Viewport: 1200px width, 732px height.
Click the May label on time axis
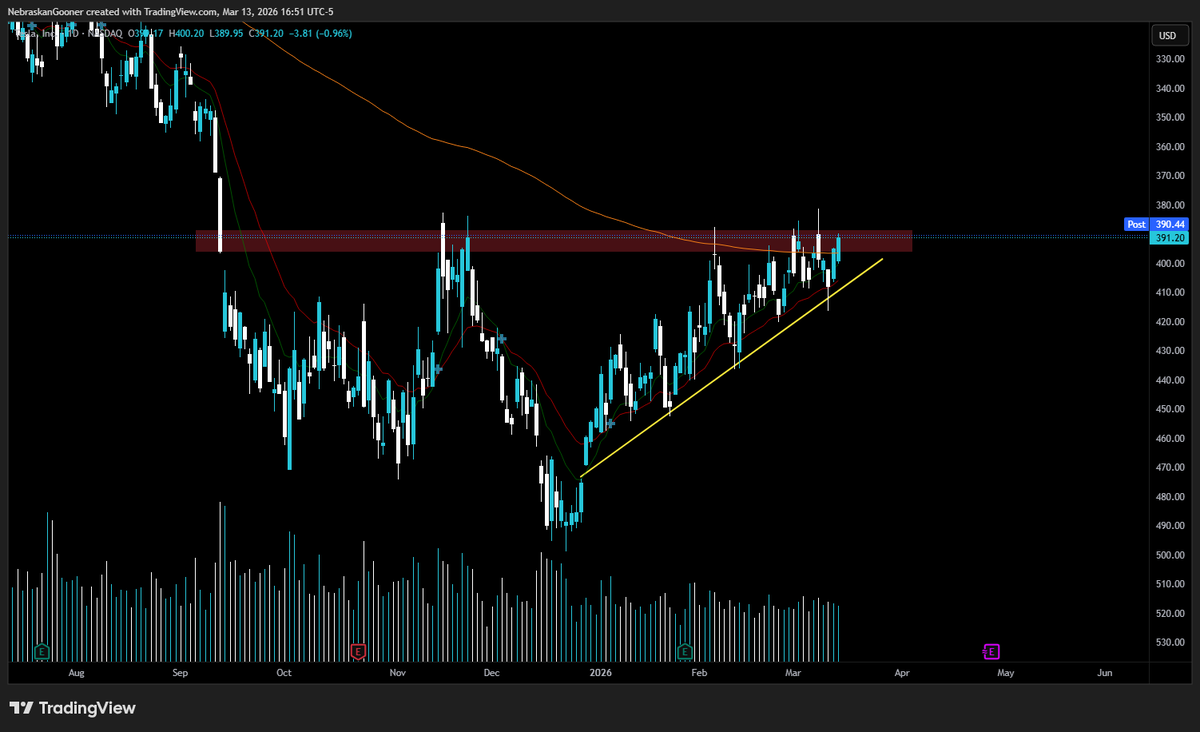1005,674
